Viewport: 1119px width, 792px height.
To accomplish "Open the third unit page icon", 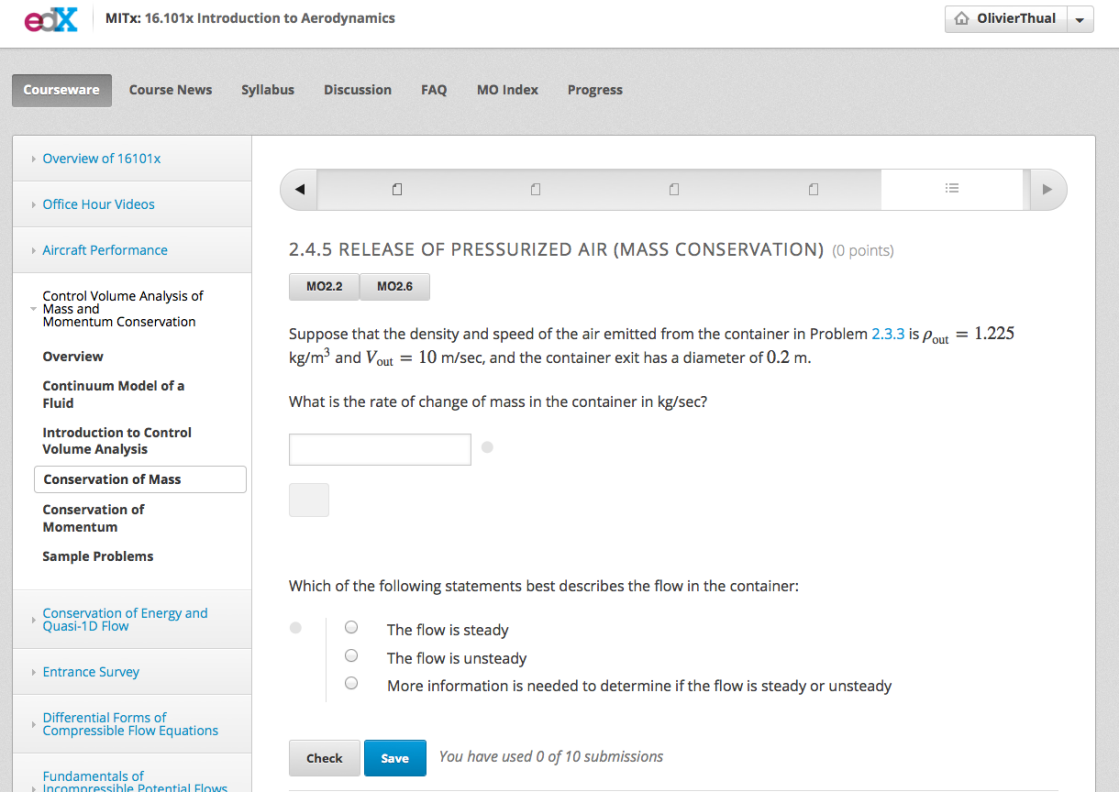I will click(x=674, y=189).
